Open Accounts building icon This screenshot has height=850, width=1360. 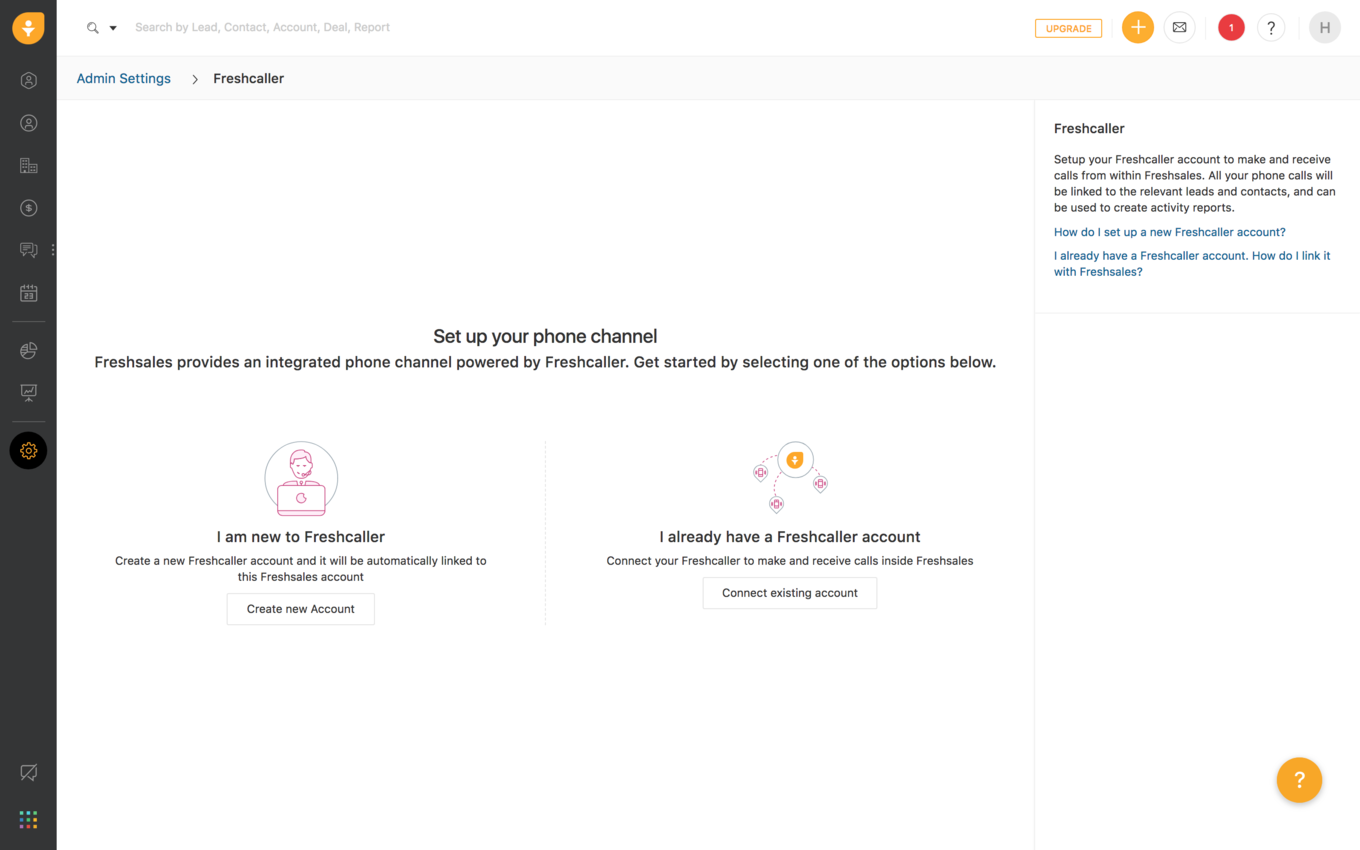click(x=28, y=166)
